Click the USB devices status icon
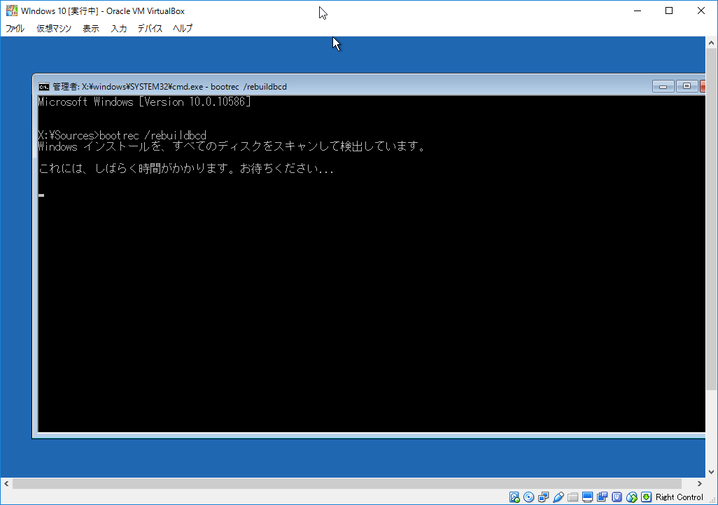 click(558, 497)
